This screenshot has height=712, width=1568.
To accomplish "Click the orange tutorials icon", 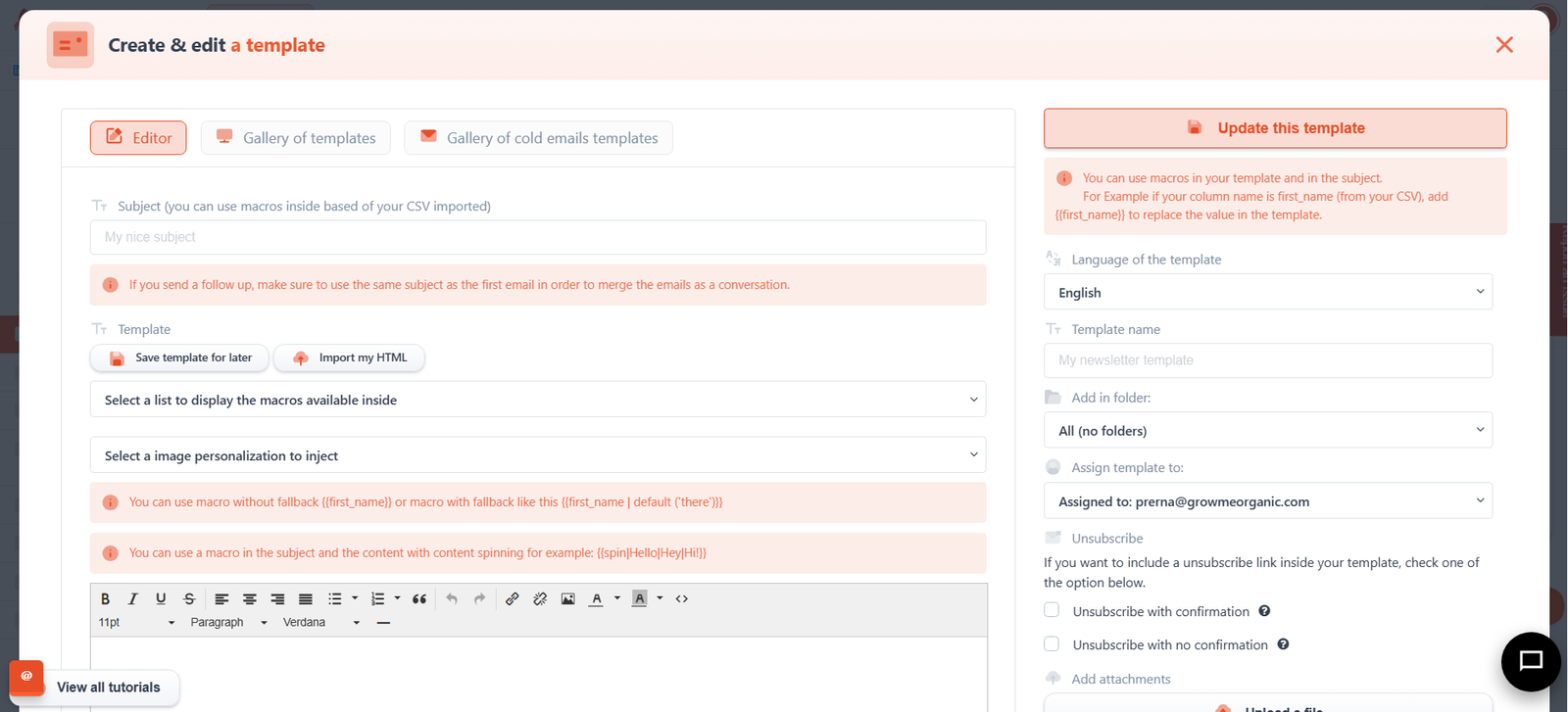I will (26, 676).
